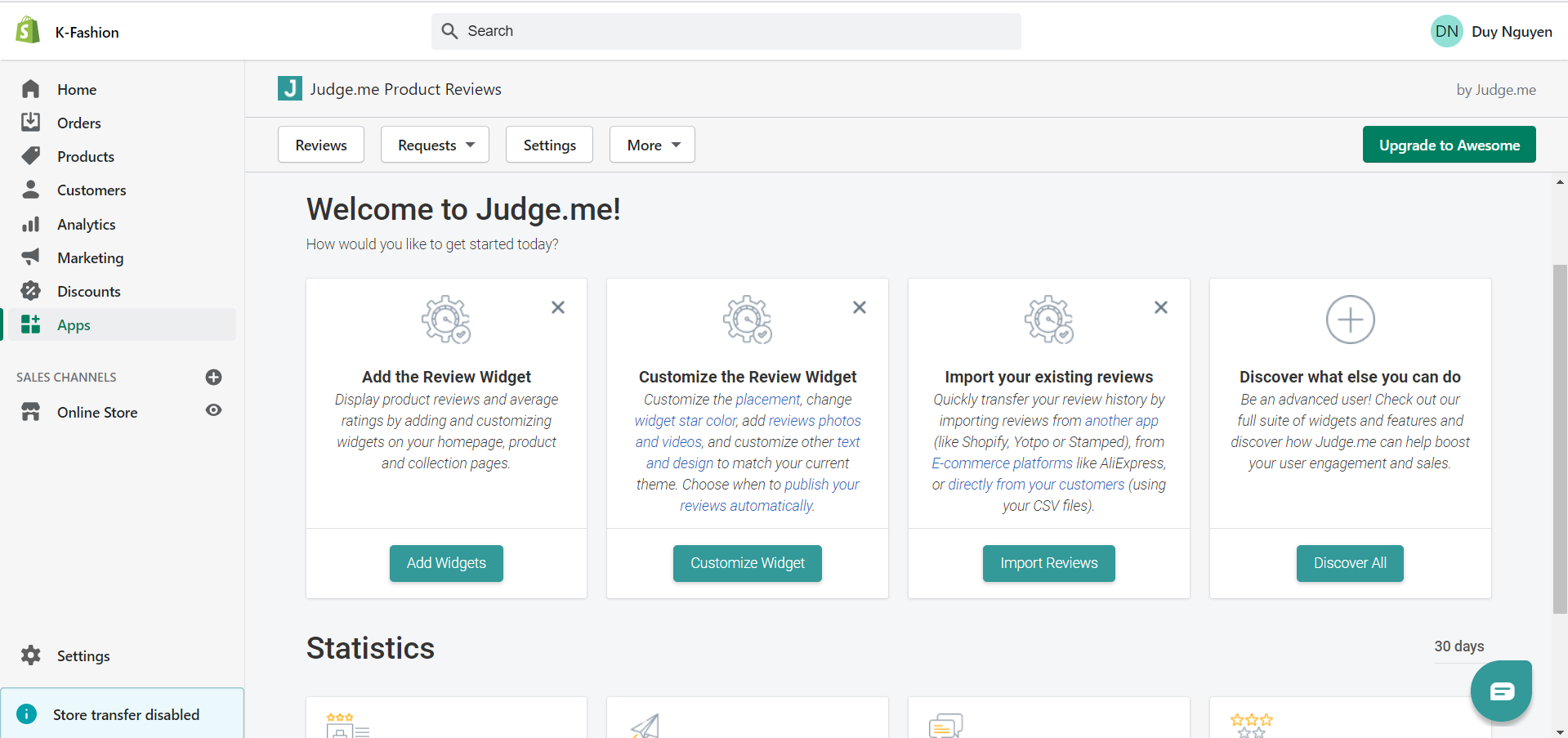Open Analytics in sidebar
1568x738 pixels.
(87, 224)
